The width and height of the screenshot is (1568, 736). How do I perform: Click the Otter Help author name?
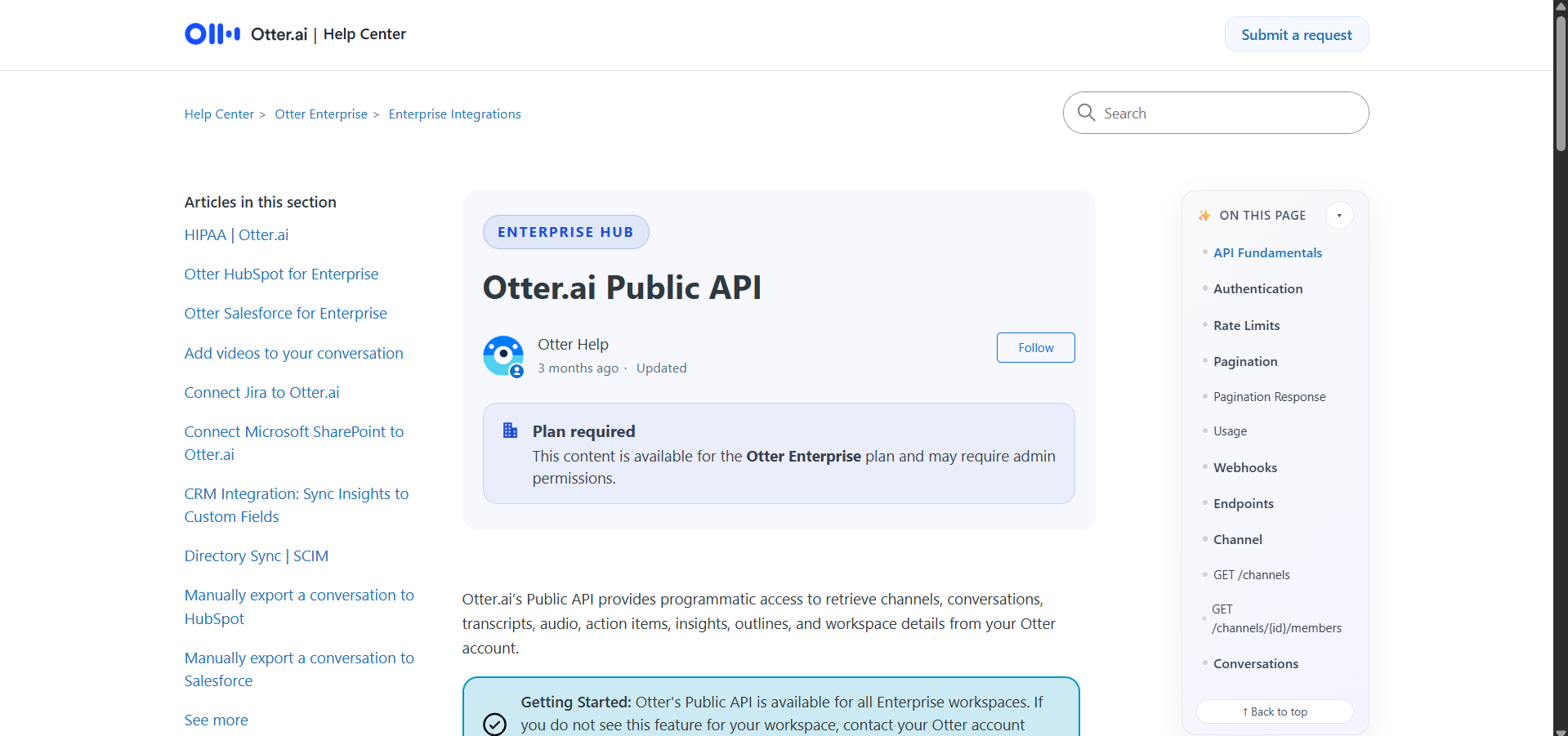(573, 345)
